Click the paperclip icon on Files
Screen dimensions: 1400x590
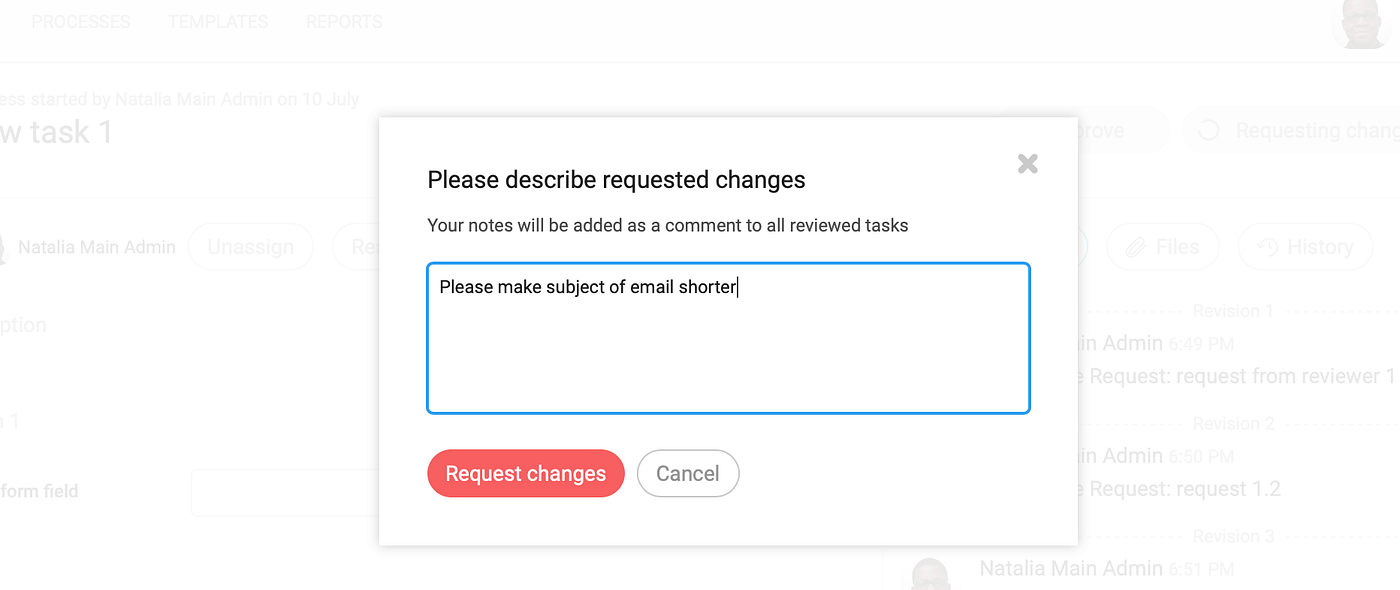(1134, 247)
